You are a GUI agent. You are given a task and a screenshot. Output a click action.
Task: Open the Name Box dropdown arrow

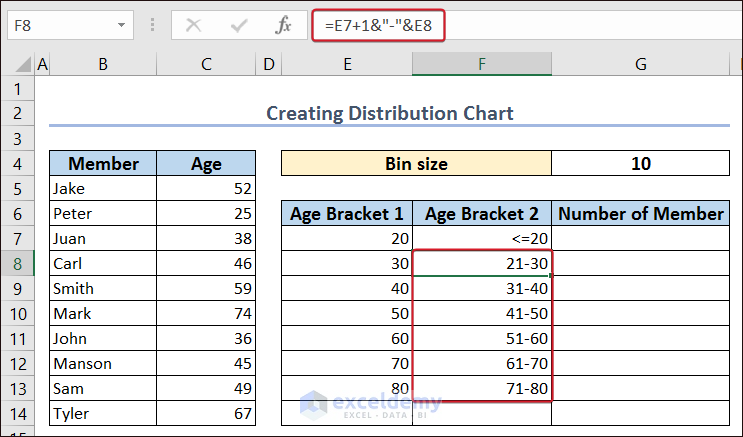click(x=122, y=26)
